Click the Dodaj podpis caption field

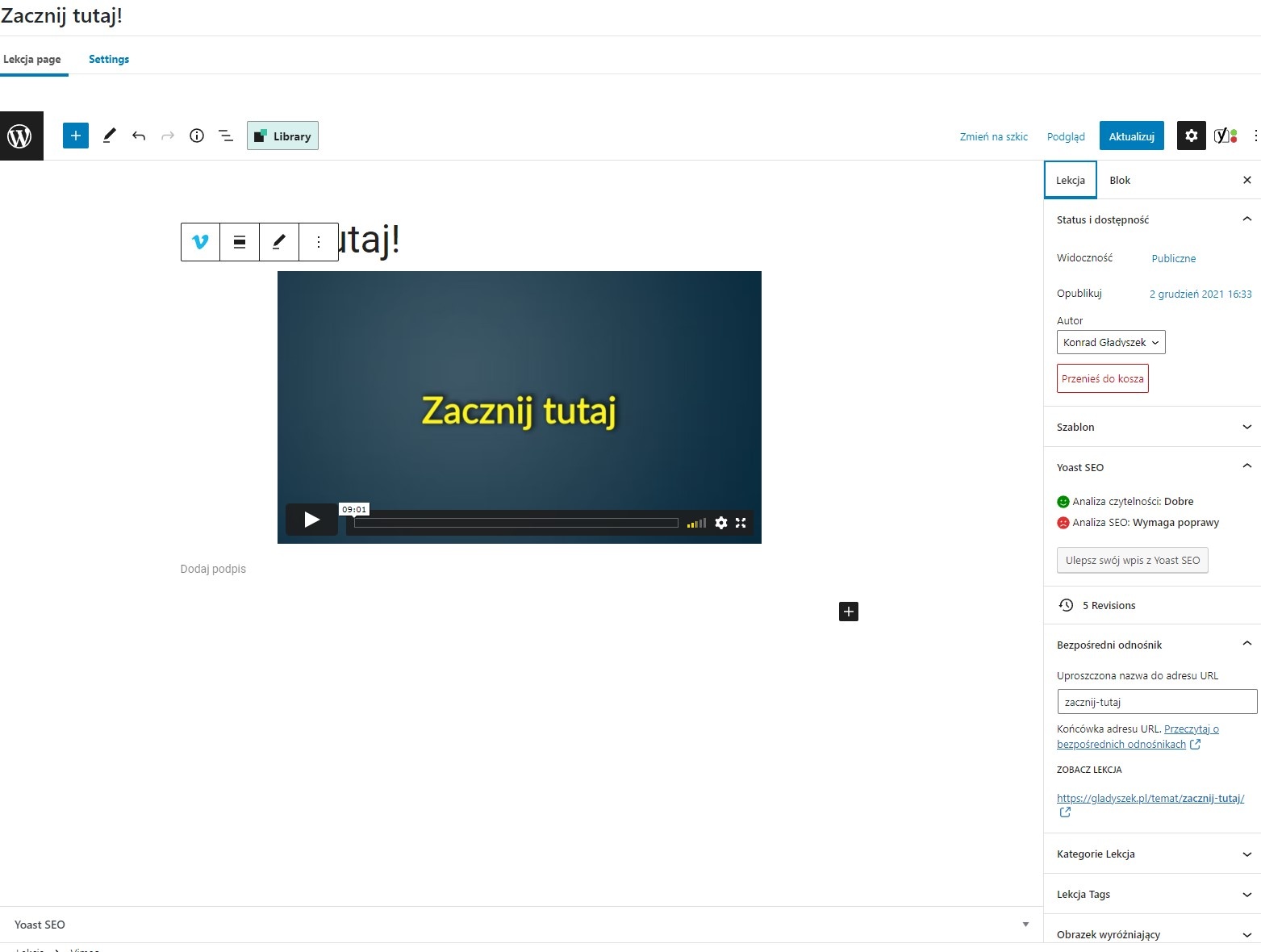tap(213, 569)
